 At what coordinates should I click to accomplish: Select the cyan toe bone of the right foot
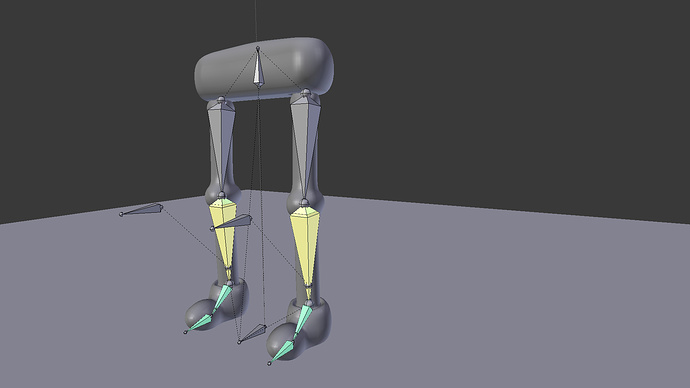282,352
